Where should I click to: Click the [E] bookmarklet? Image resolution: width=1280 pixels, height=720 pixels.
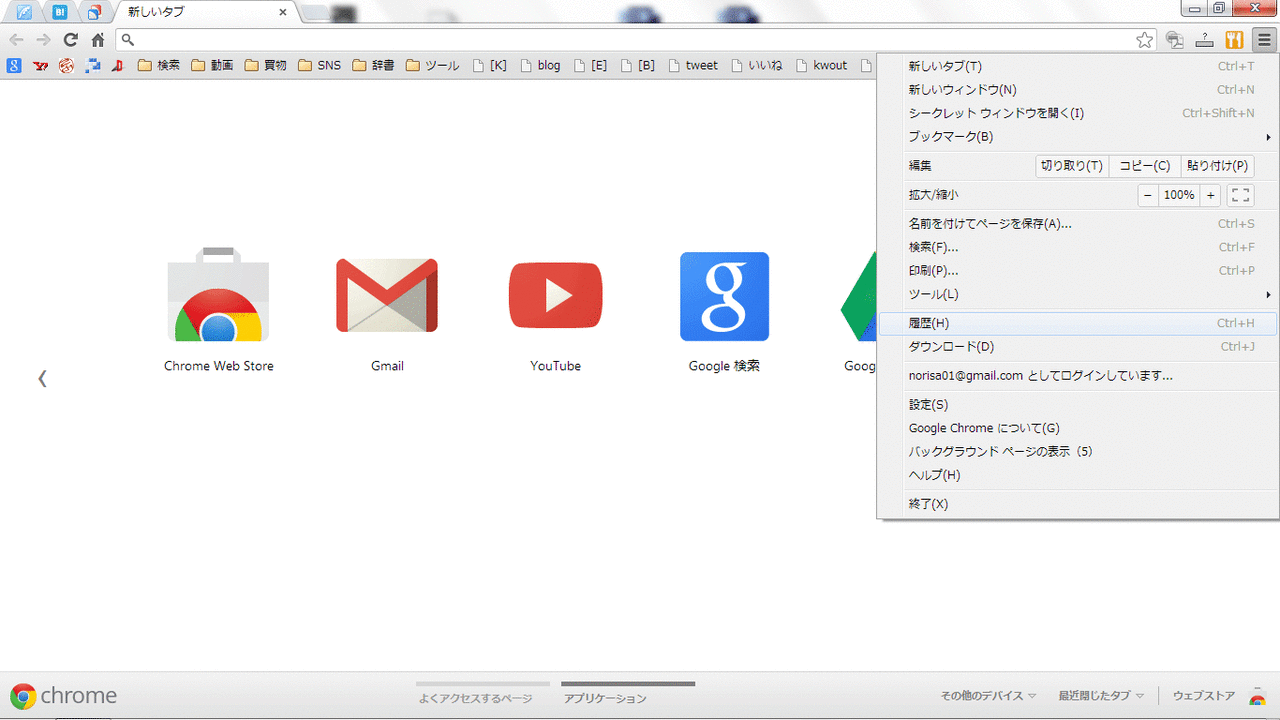[x=589, y=66]
